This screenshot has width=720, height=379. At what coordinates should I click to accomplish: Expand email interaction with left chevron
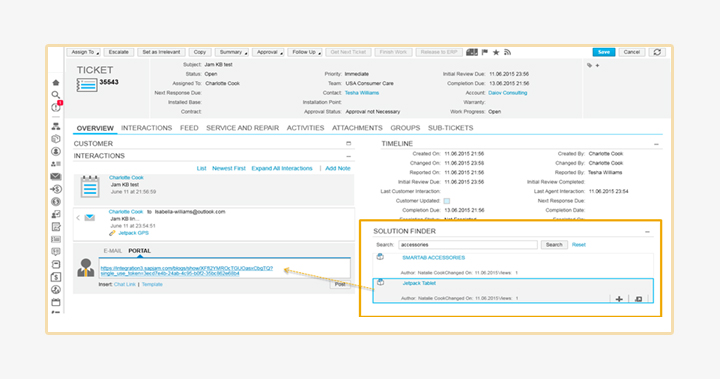click(78, 217)
